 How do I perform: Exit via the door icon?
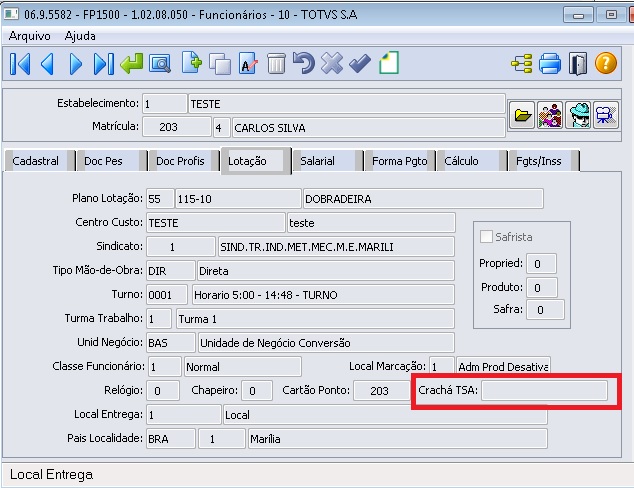pyautogui.click(x=578, y=63)
